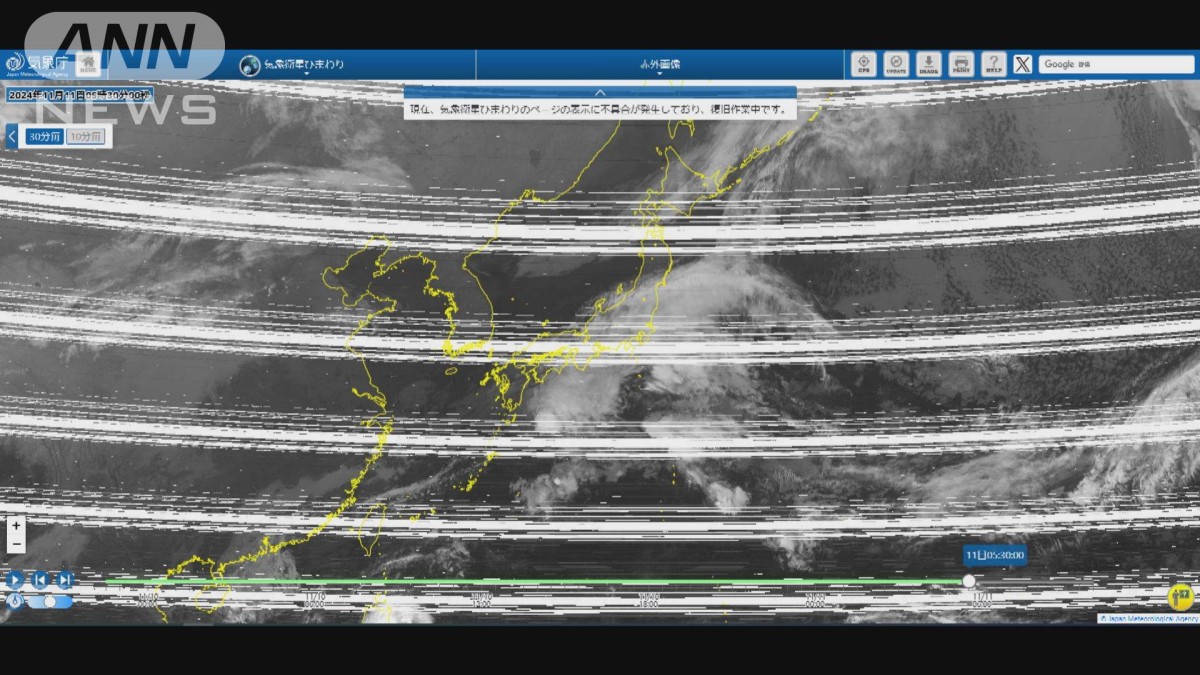This screenshot has width=1200, height=675.
Task: Switch playback speed using the toggle switch
Action: pyautogui.click(x=50, y=601)
